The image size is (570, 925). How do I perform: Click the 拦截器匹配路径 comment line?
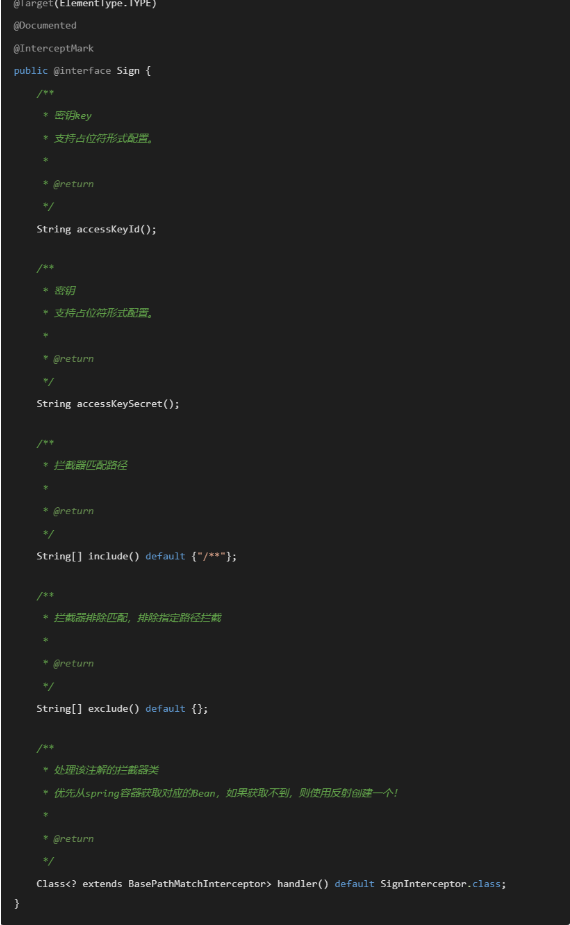(85, 465)
